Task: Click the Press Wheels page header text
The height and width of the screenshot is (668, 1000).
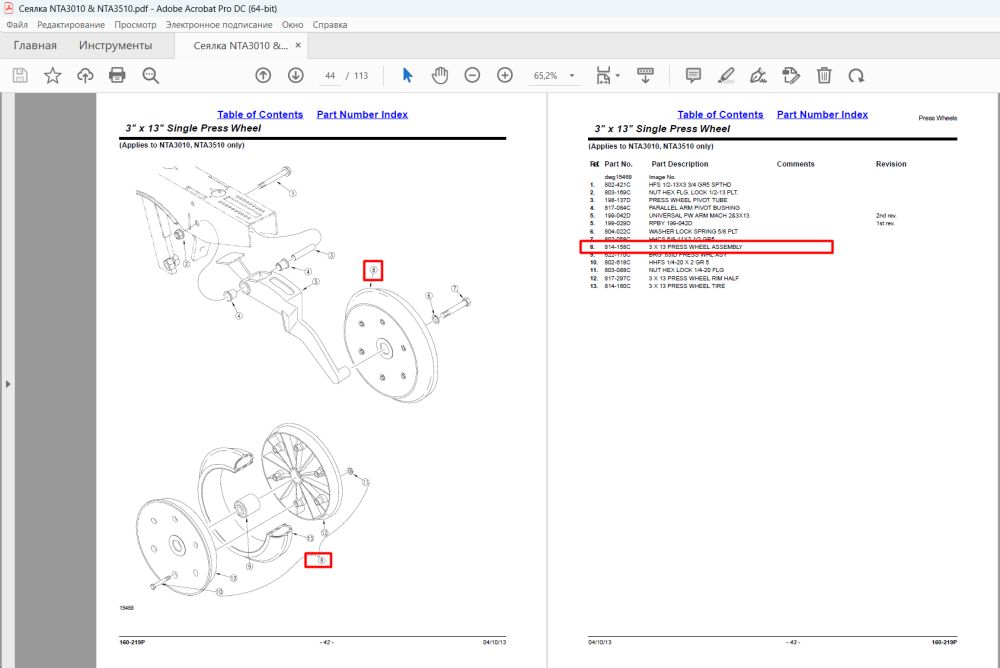Action: tap(938, 118)
